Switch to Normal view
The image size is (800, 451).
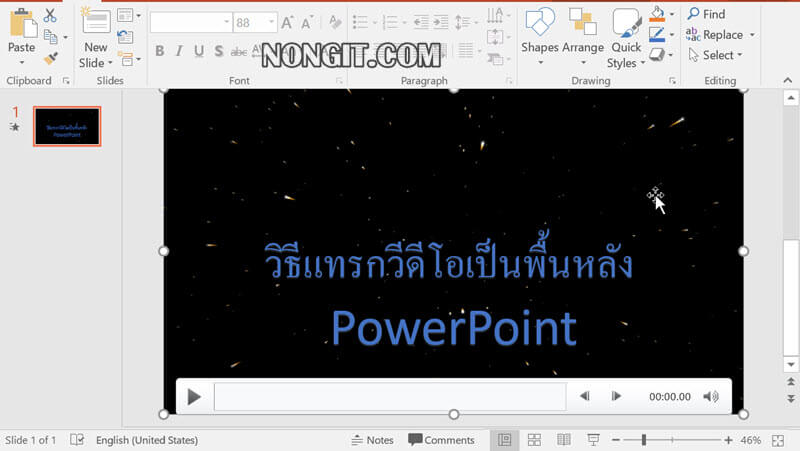pyautogui.click(x=504, y=440)
